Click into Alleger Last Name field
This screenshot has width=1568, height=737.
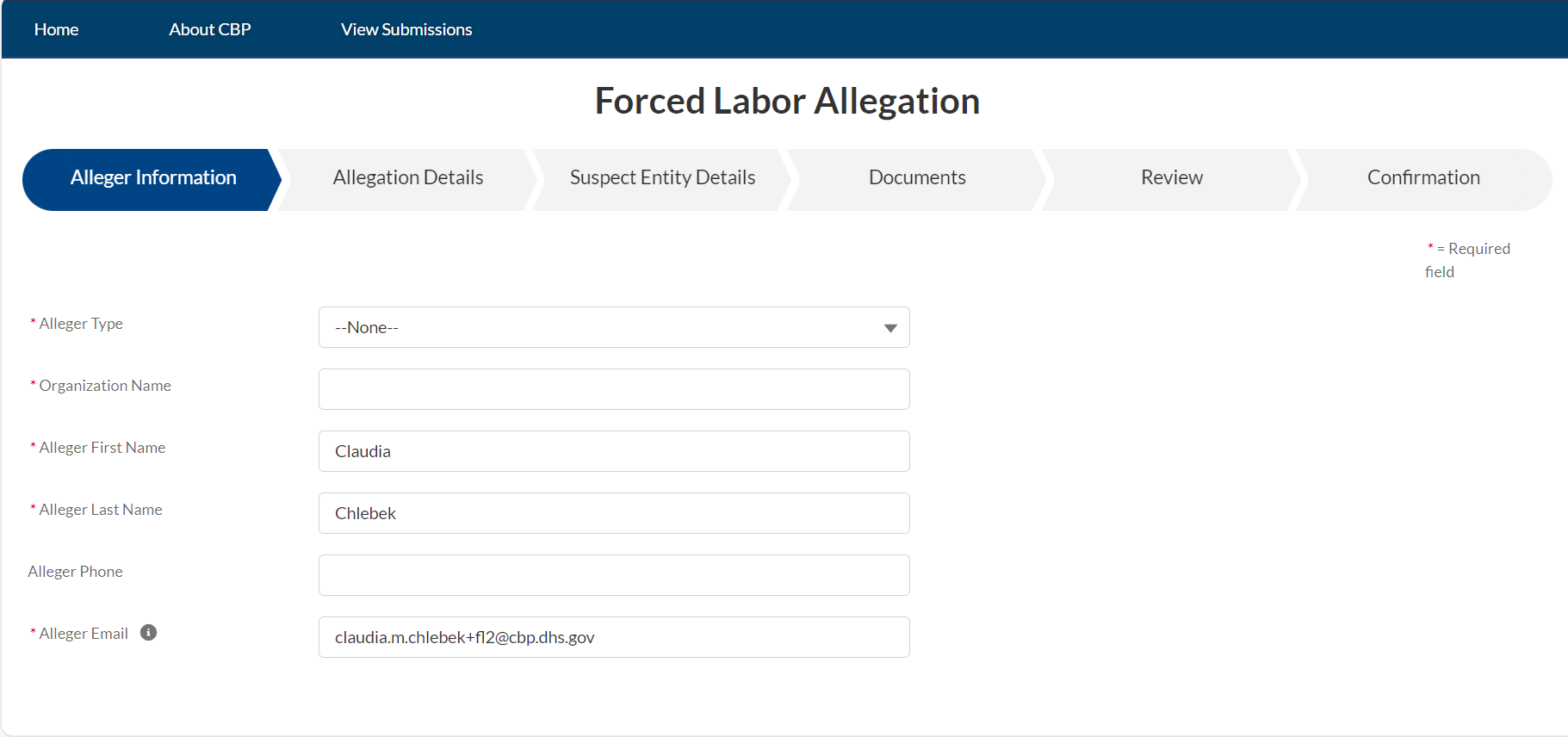[614, 513]
